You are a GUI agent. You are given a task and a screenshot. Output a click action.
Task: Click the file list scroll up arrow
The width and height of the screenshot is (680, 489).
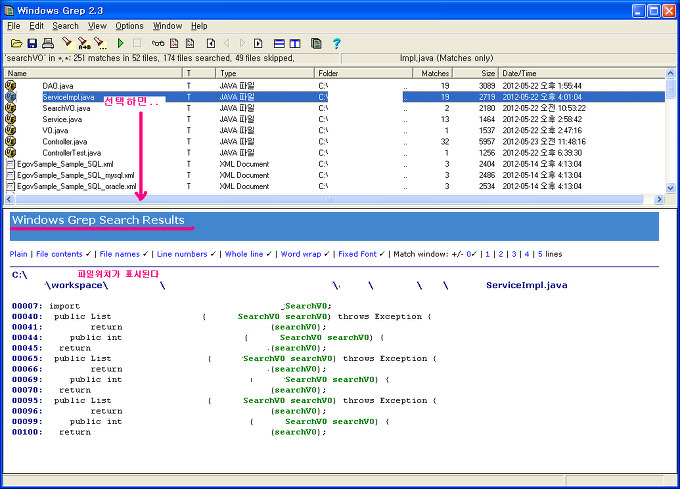[670, 73]
